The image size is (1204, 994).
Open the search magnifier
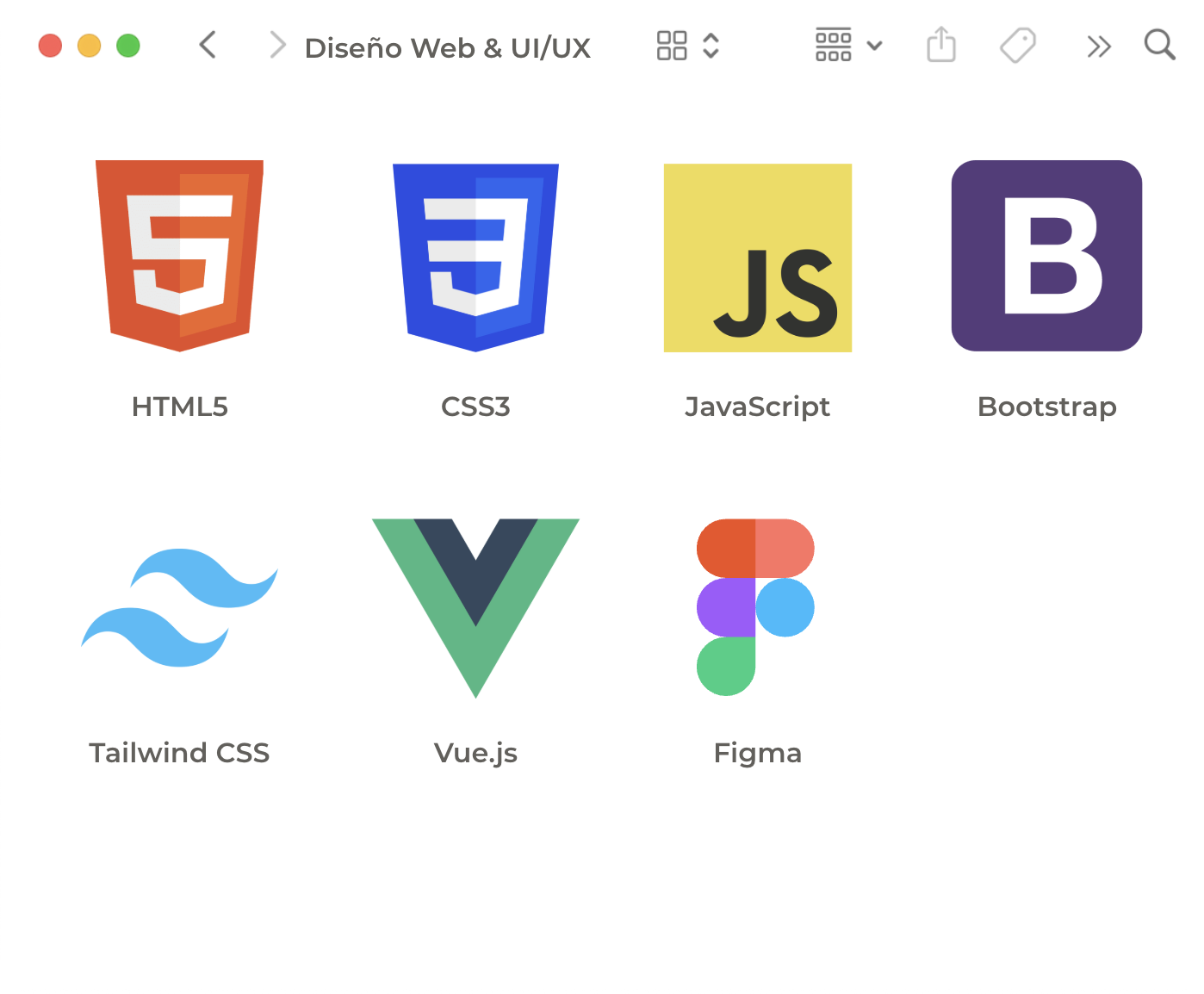[x=1159, y=45]
